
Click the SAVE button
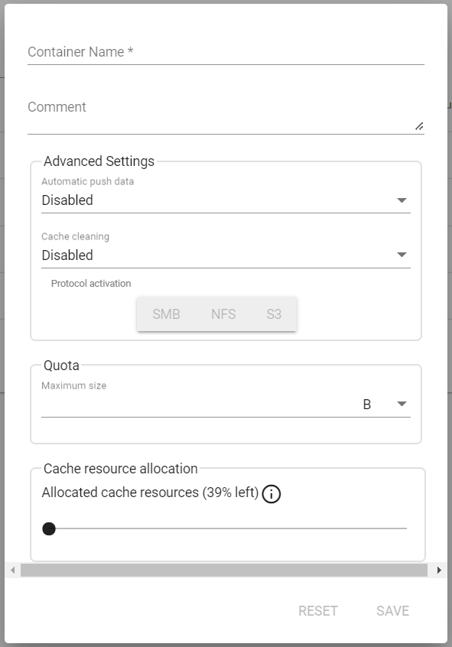pyautogui.click(x=393, y=611)
